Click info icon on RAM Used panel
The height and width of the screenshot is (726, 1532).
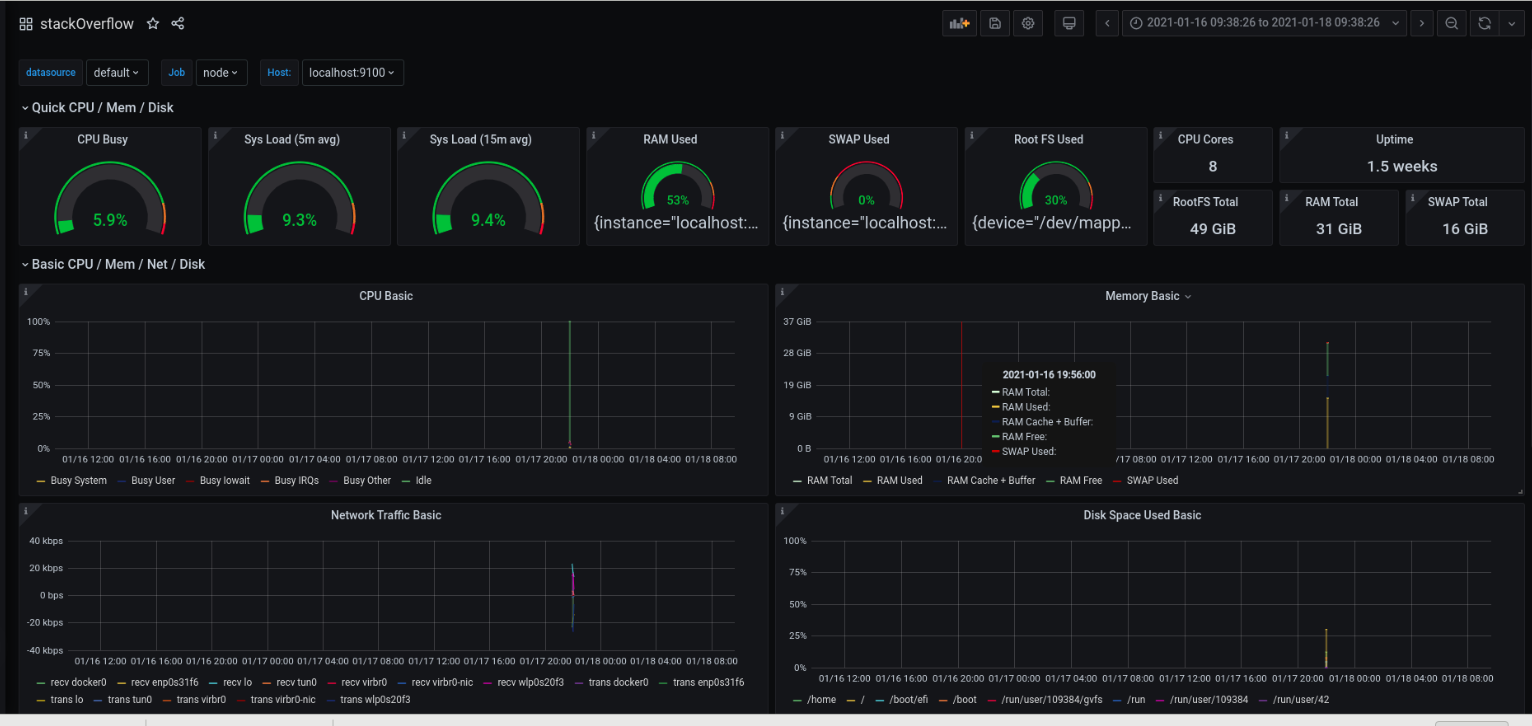coord(593,134)
